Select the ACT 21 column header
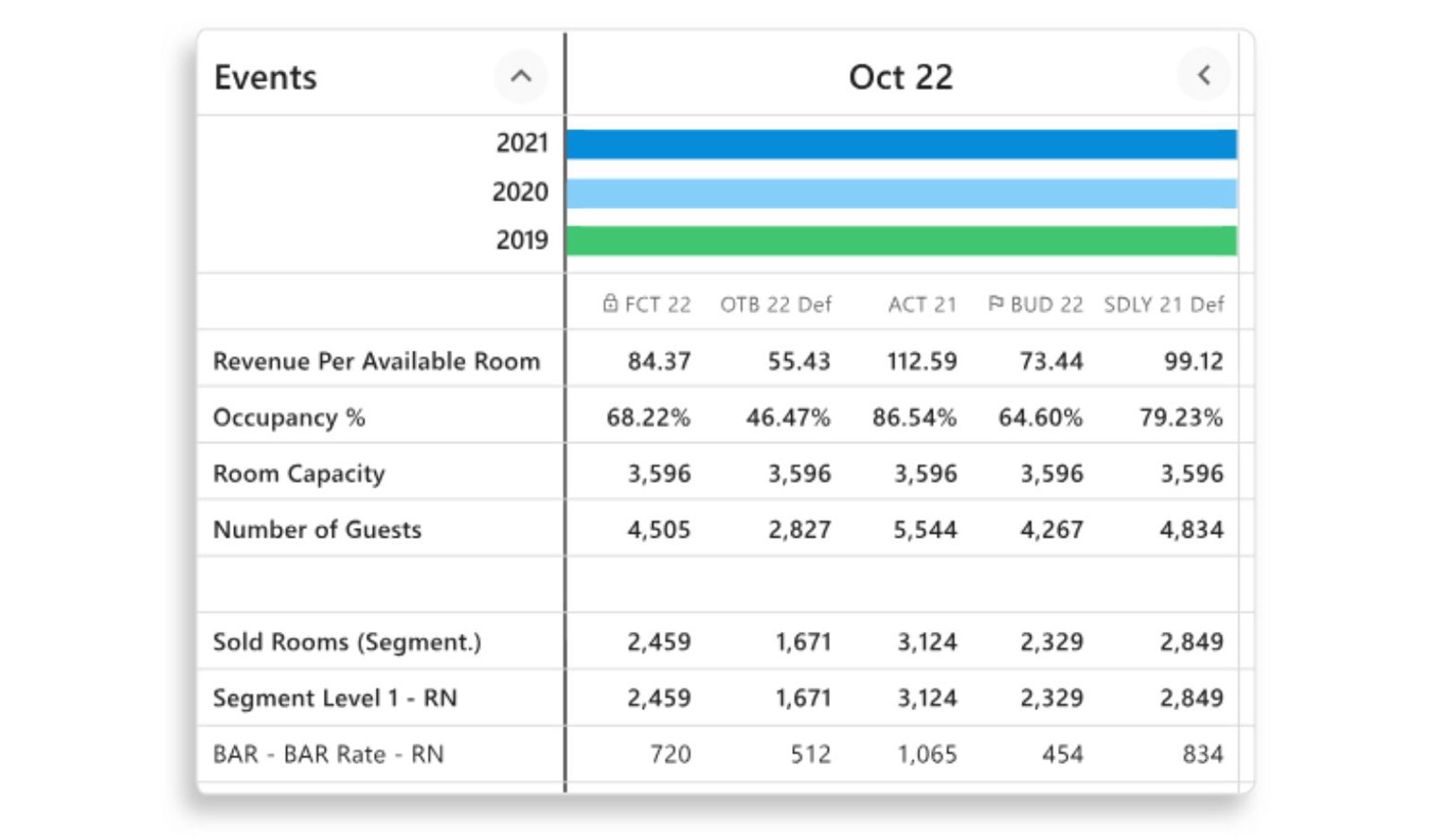 click(x=922, y=305)
